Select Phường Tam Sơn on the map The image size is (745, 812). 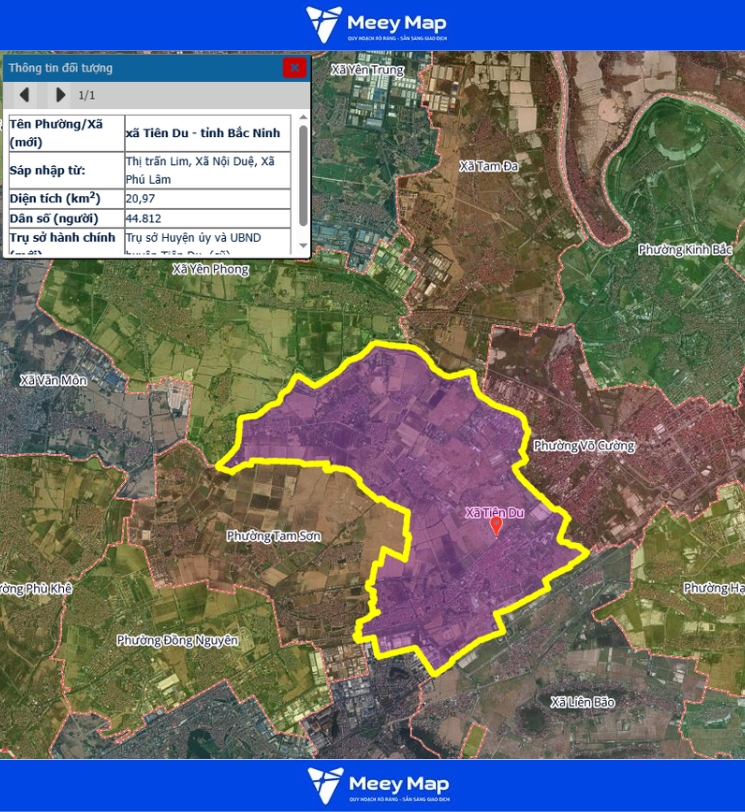click(273, 536)
